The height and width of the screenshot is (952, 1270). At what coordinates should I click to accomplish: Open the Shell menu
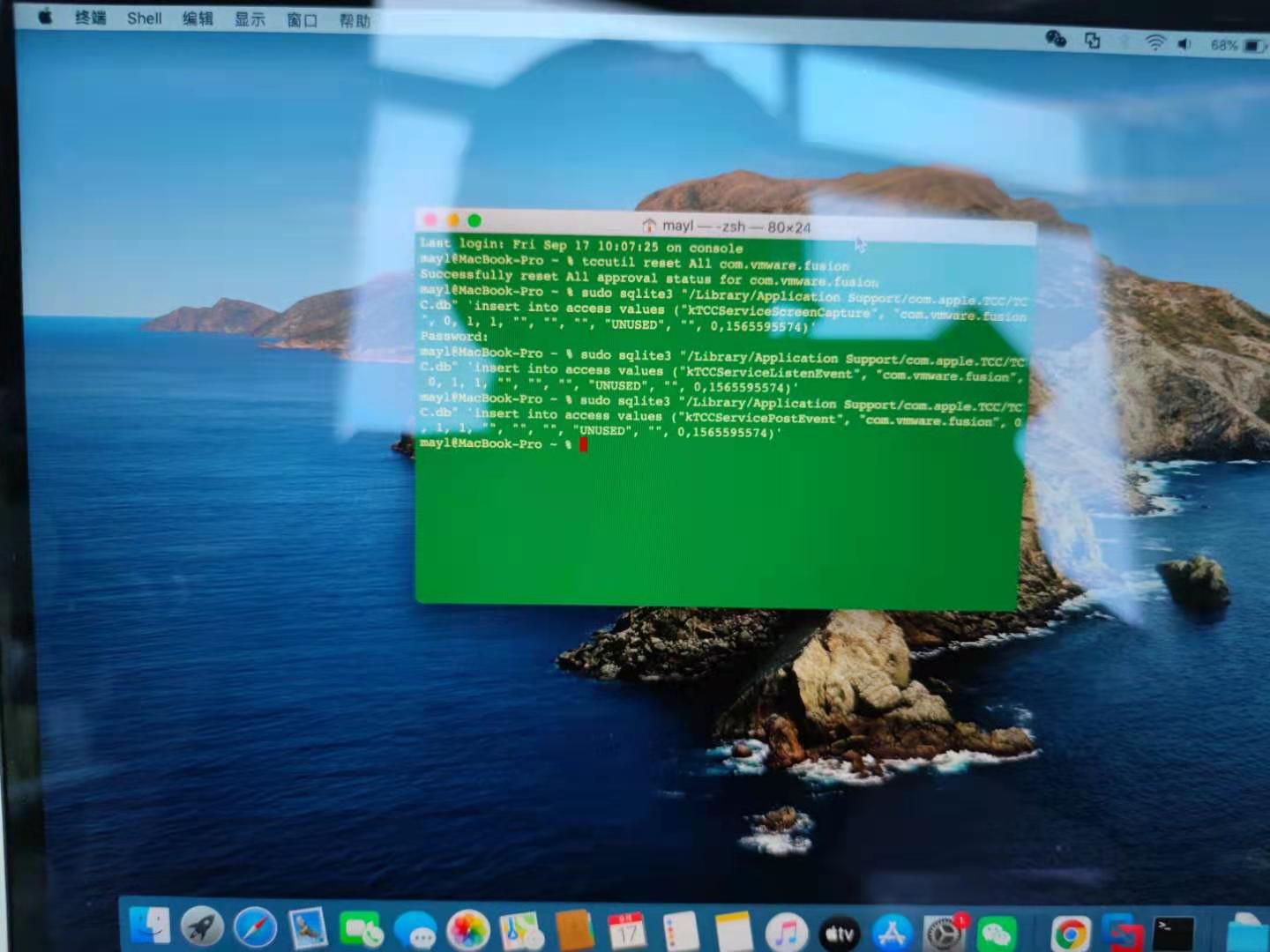coord(145,19)
